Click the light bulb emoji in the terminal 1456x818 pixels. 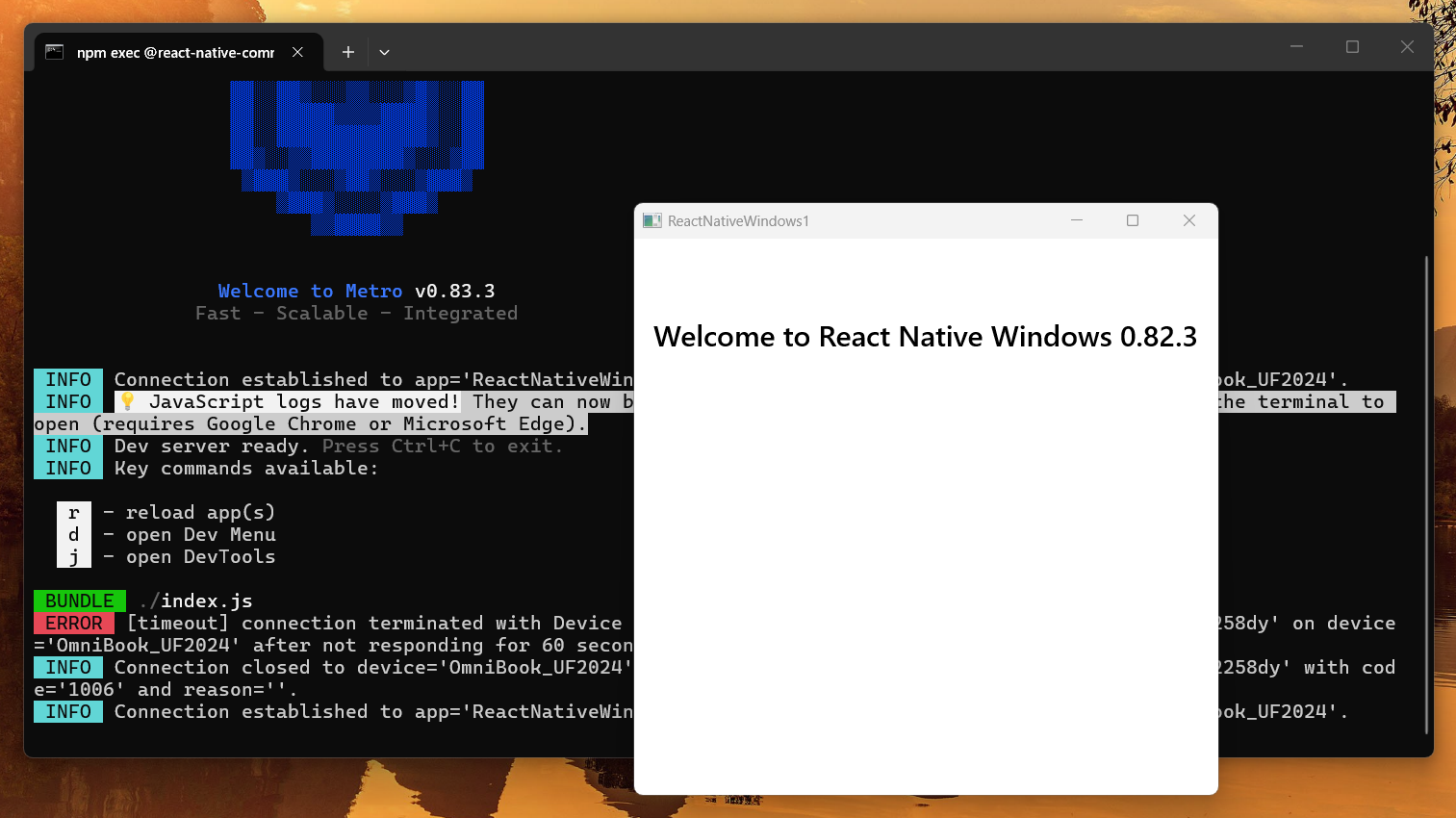tap(127, 401)
